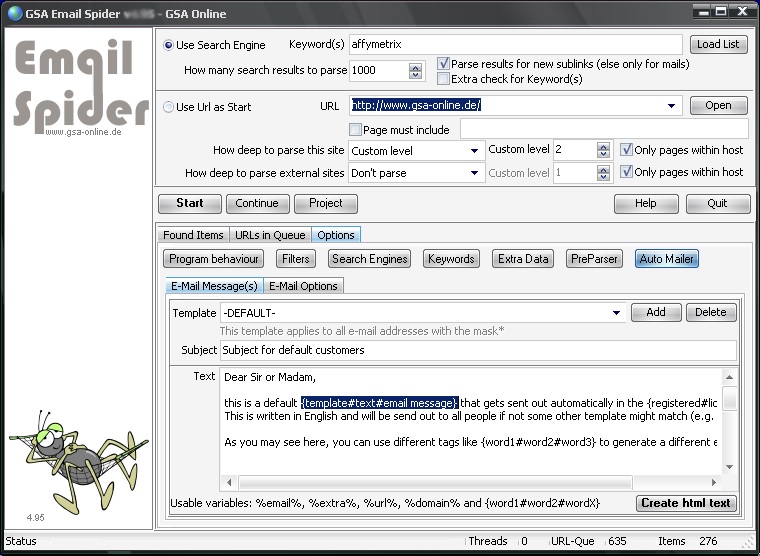Switch to the URLs in Queue tab
The height and width of the screenshot is (556, 760).
click(x=270, y=235)
